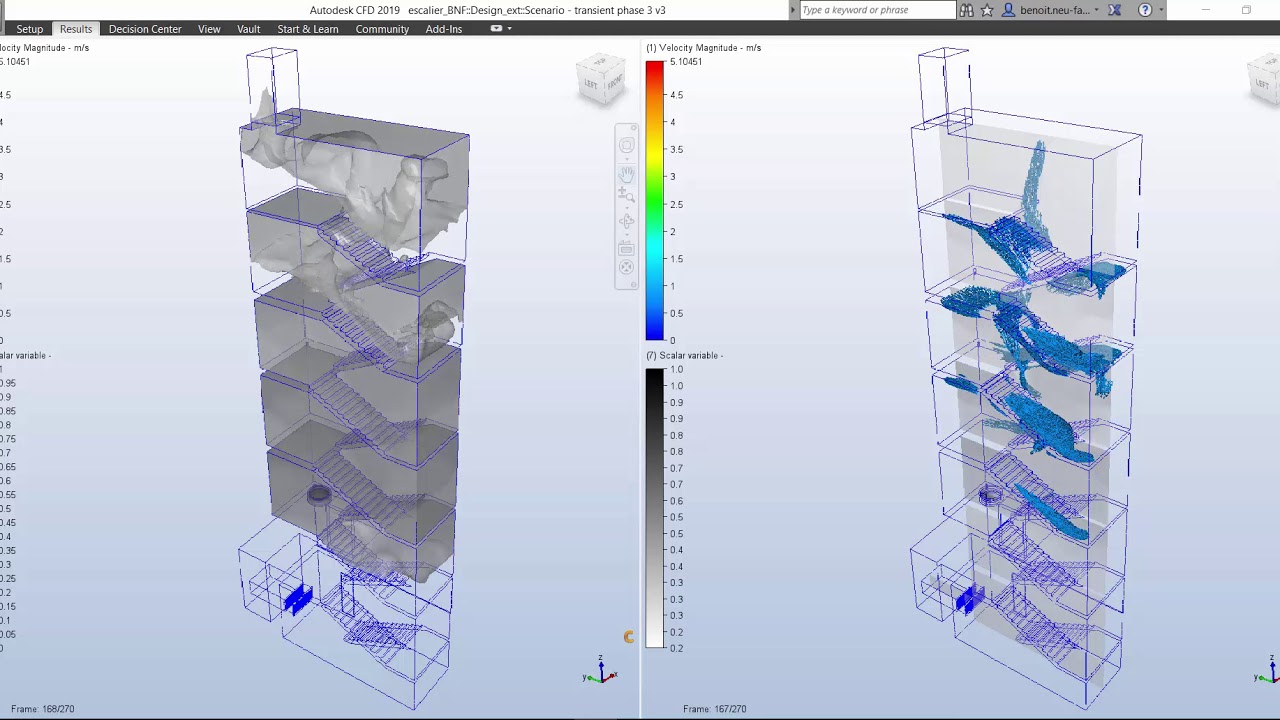
Task: Switch to the Results tab
Action: coord(76,29)
